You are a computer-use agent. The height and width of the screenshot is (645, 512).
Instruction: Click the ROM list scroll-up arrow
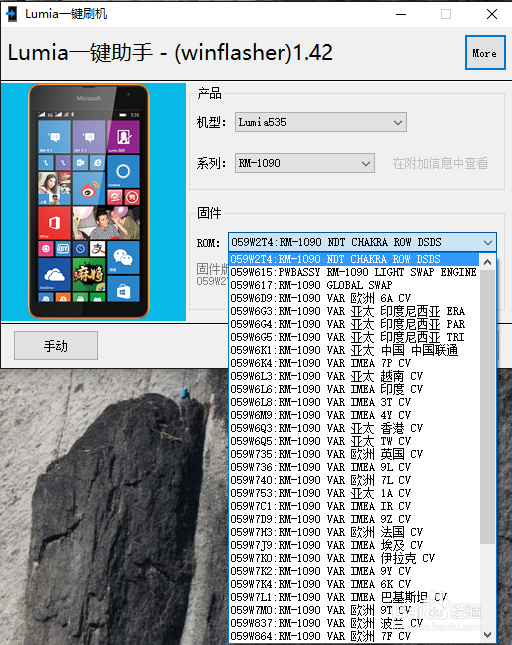pyautogui.click(x=487, y=262)
